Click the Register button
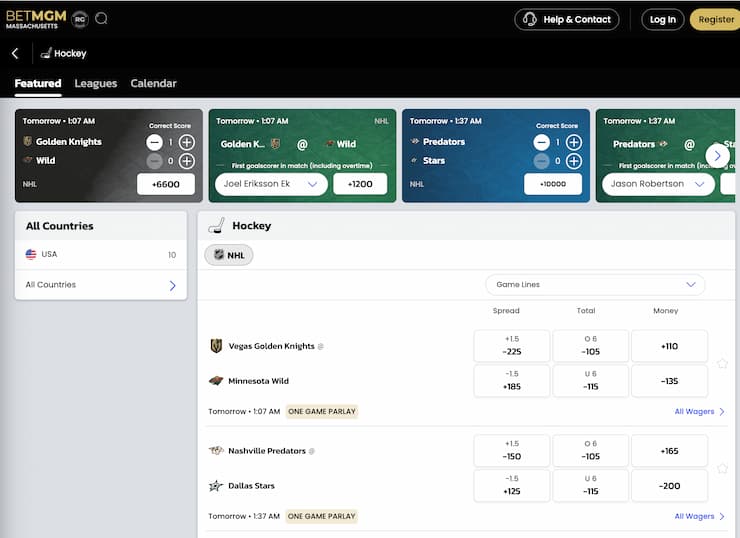Screen dimensions: 740x538 click(x=715, y=19)
